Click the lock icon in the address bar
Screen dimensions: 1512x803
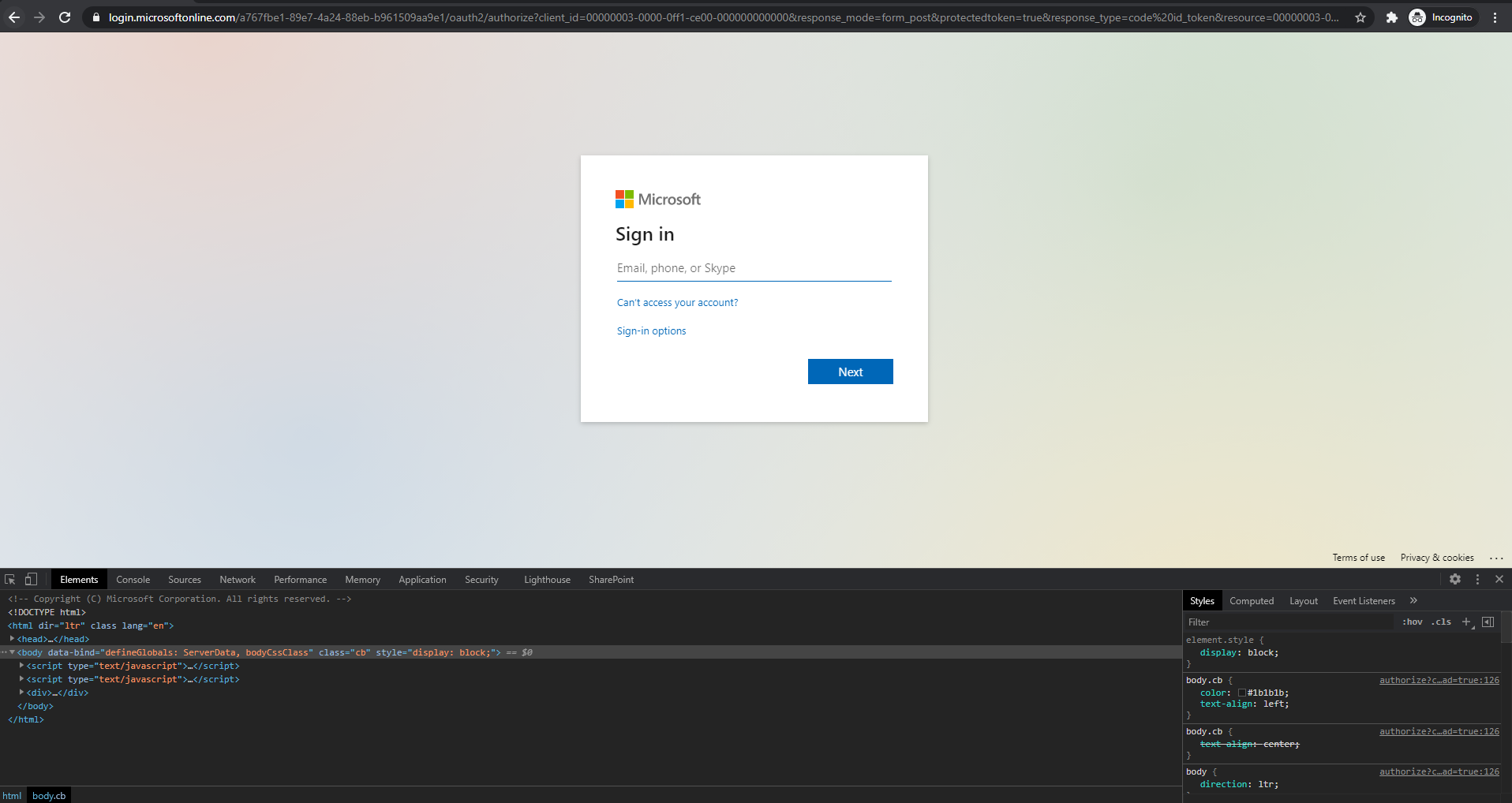click(x=96, y=17)
